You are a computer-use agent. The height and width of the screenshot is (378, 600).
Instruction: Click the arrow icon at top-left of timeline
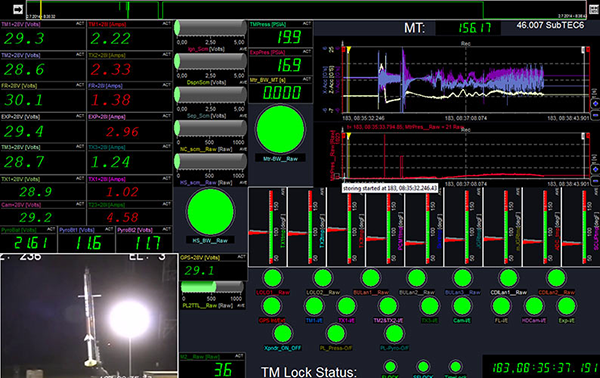tap(18, 10)
